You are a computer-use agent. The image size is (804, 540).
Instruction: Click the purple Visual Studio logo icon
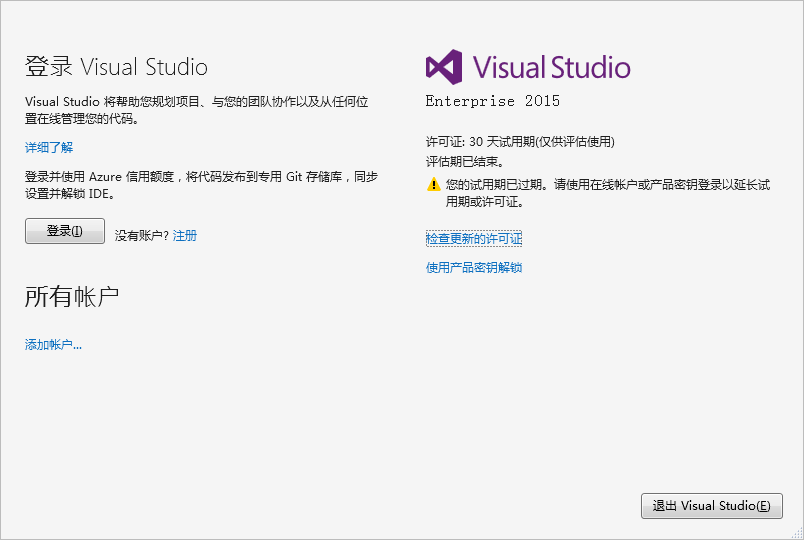(444, 67)
